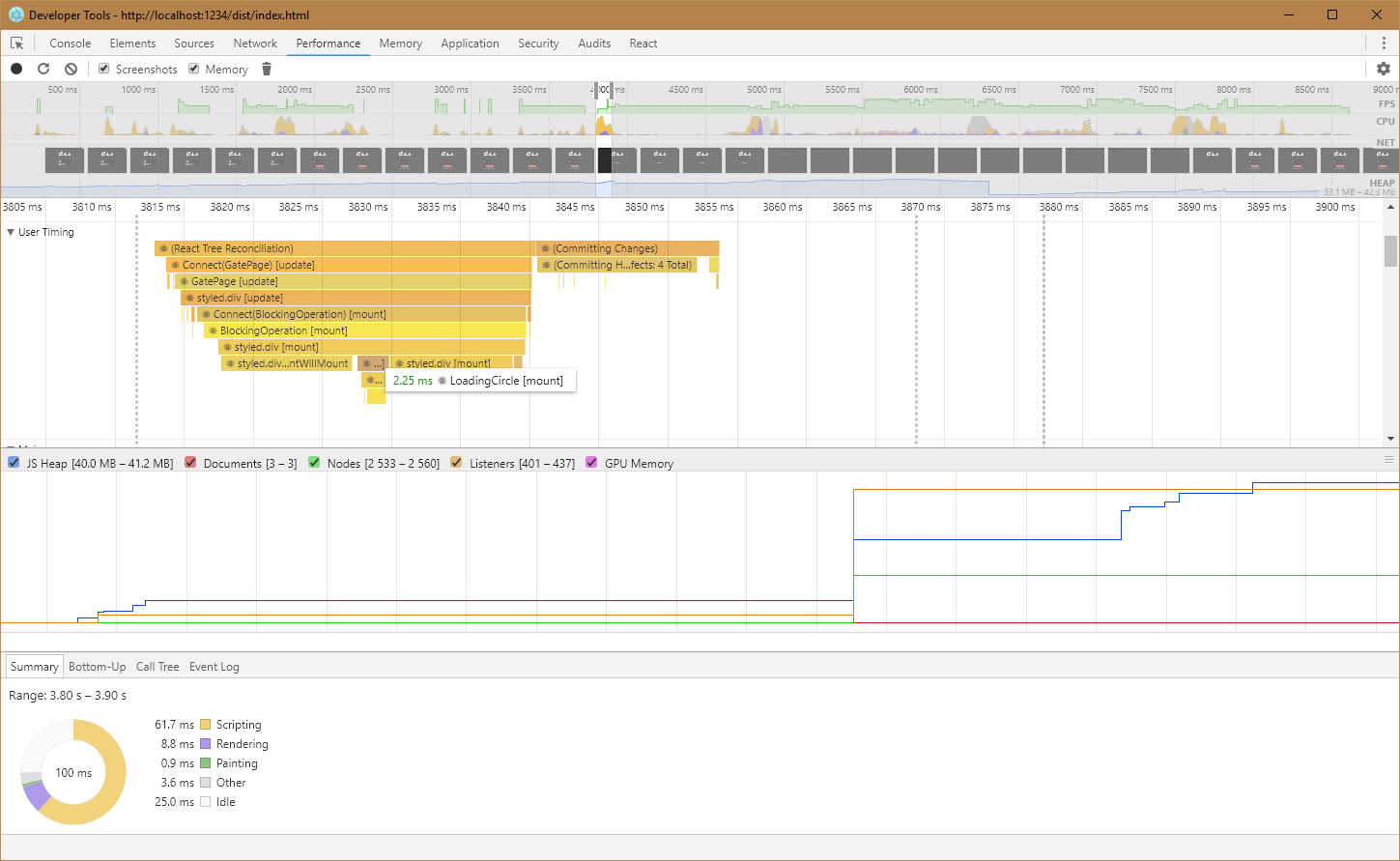Click the memory pane hamburger icon

coord(1388,460)
